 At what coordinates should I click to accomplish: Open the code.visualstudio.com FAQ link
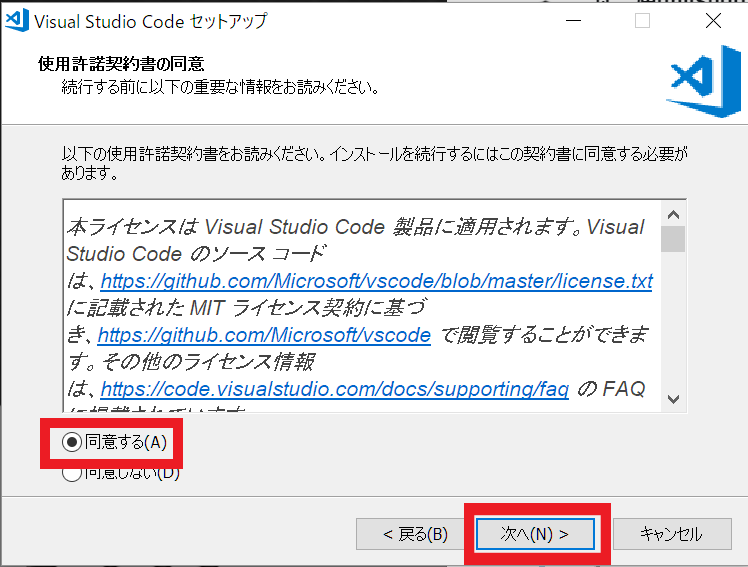(x=334, y=389)
